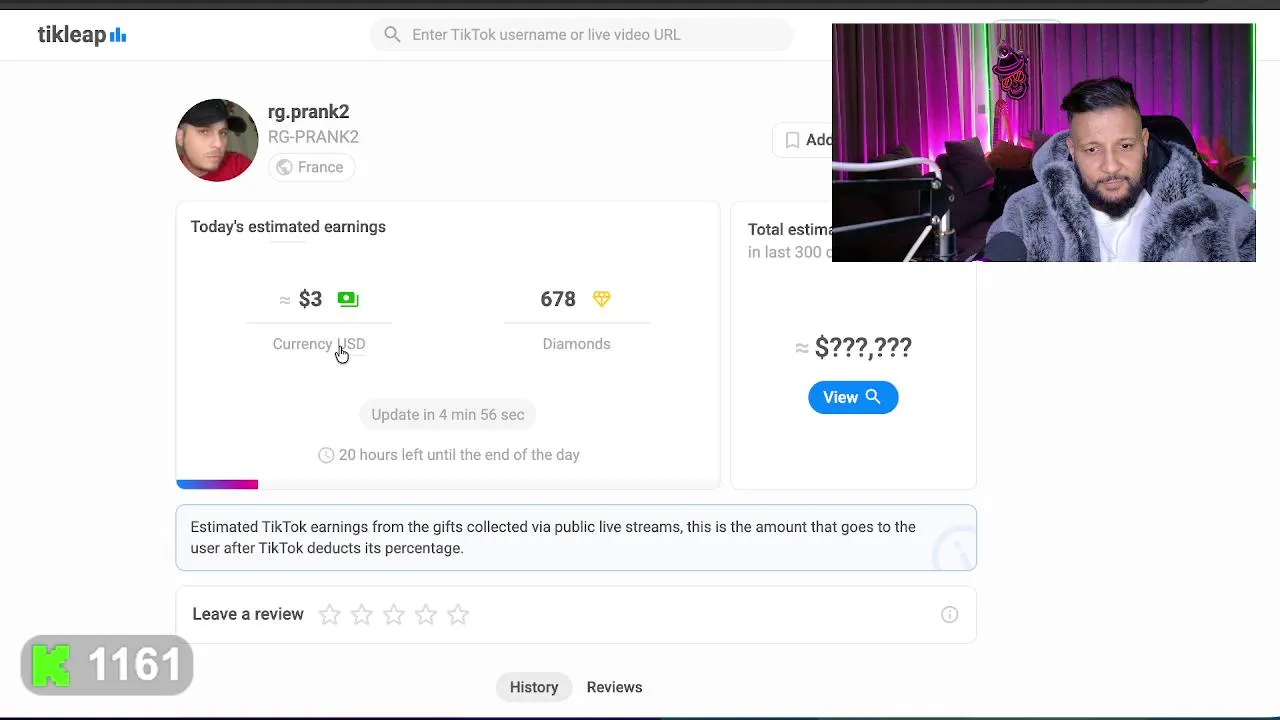Rate with the fifth star

point(458,615)
